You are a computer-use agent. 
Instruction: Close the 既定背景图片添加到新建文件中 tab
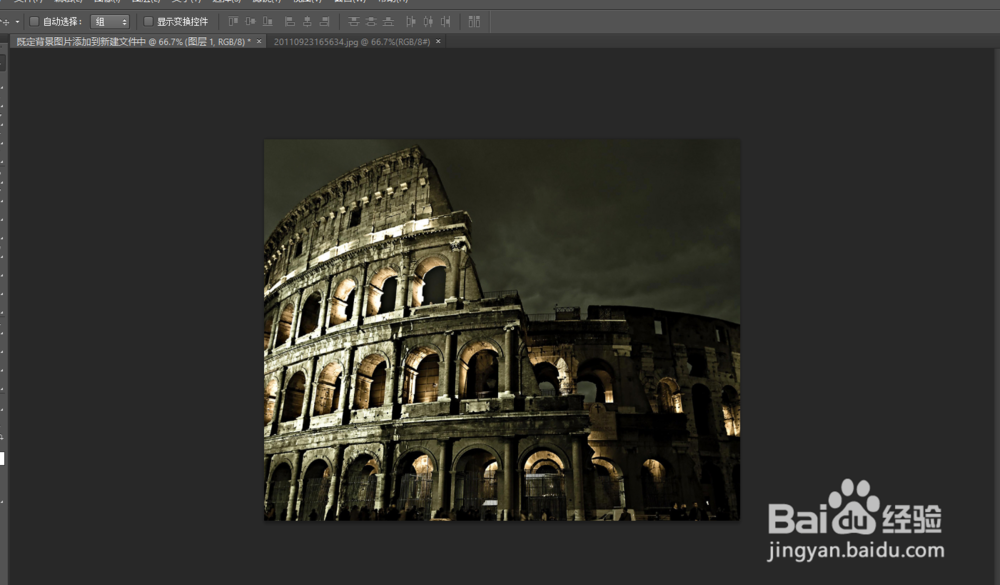(x=259, y=41)
